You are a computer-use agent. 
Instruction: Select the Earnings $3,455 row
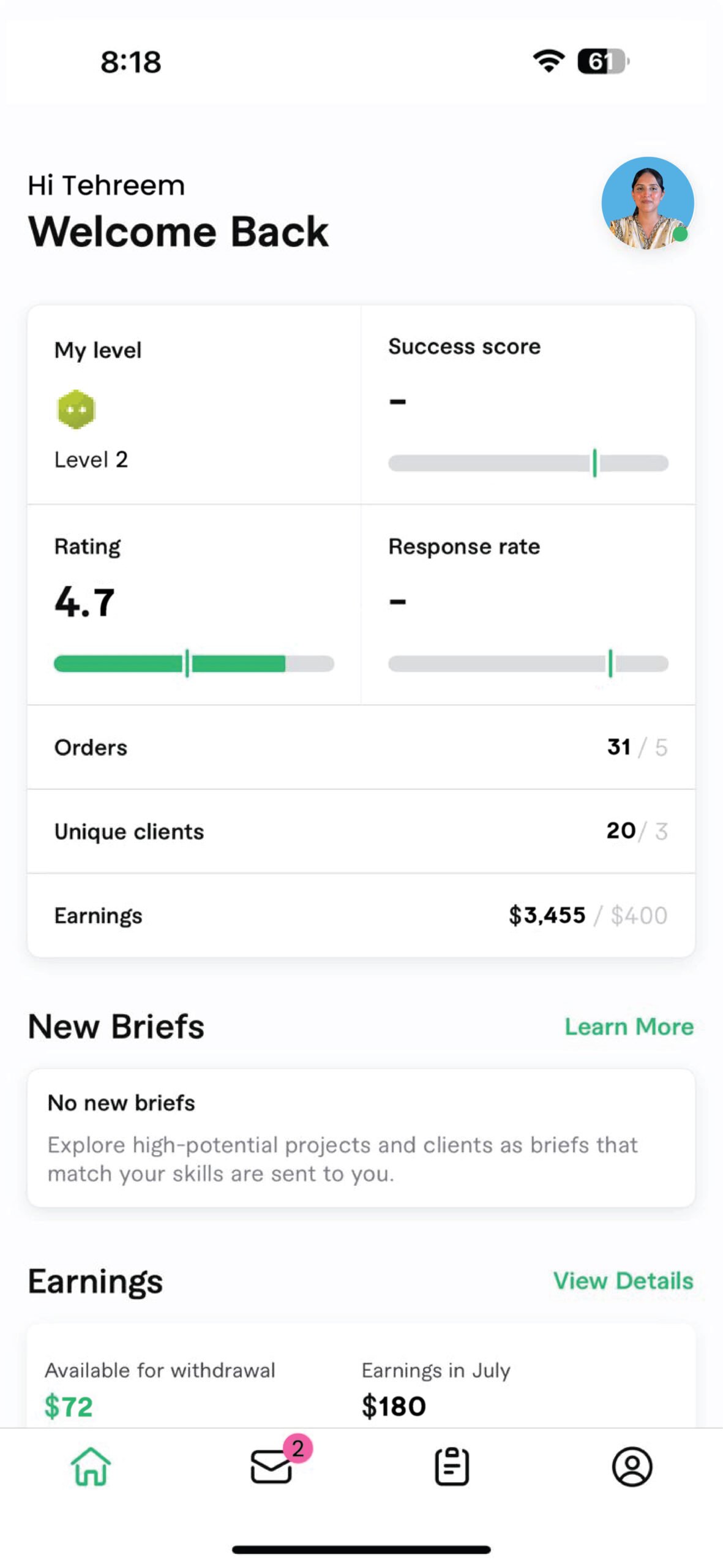click(361, 916)
